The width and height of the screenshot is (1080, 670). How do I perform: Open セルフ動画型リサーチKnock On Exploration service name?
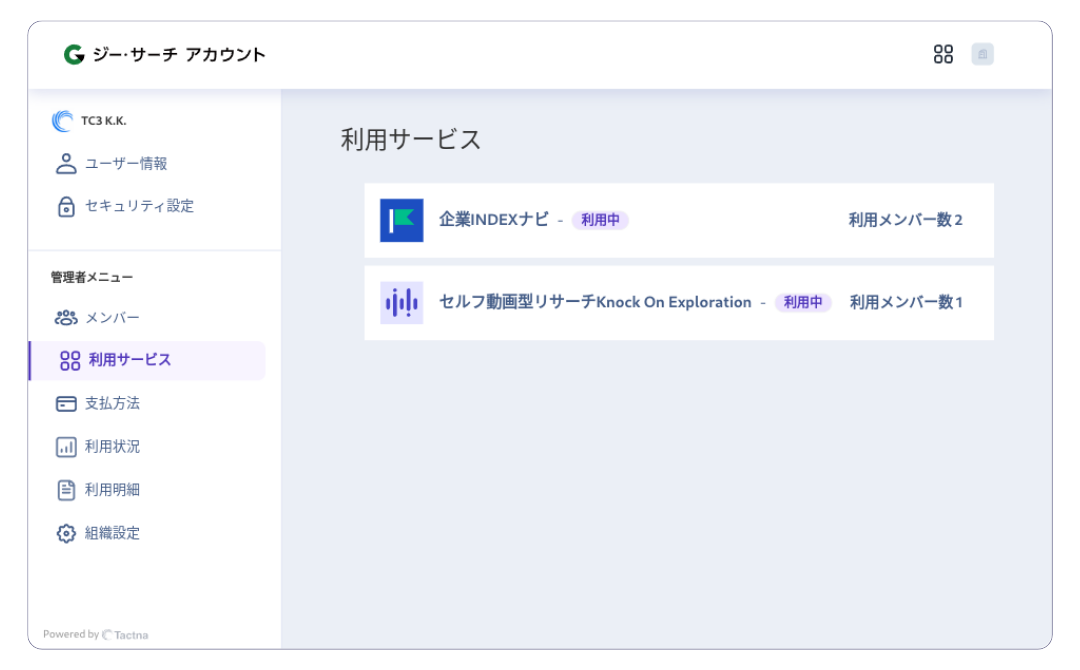595,302
